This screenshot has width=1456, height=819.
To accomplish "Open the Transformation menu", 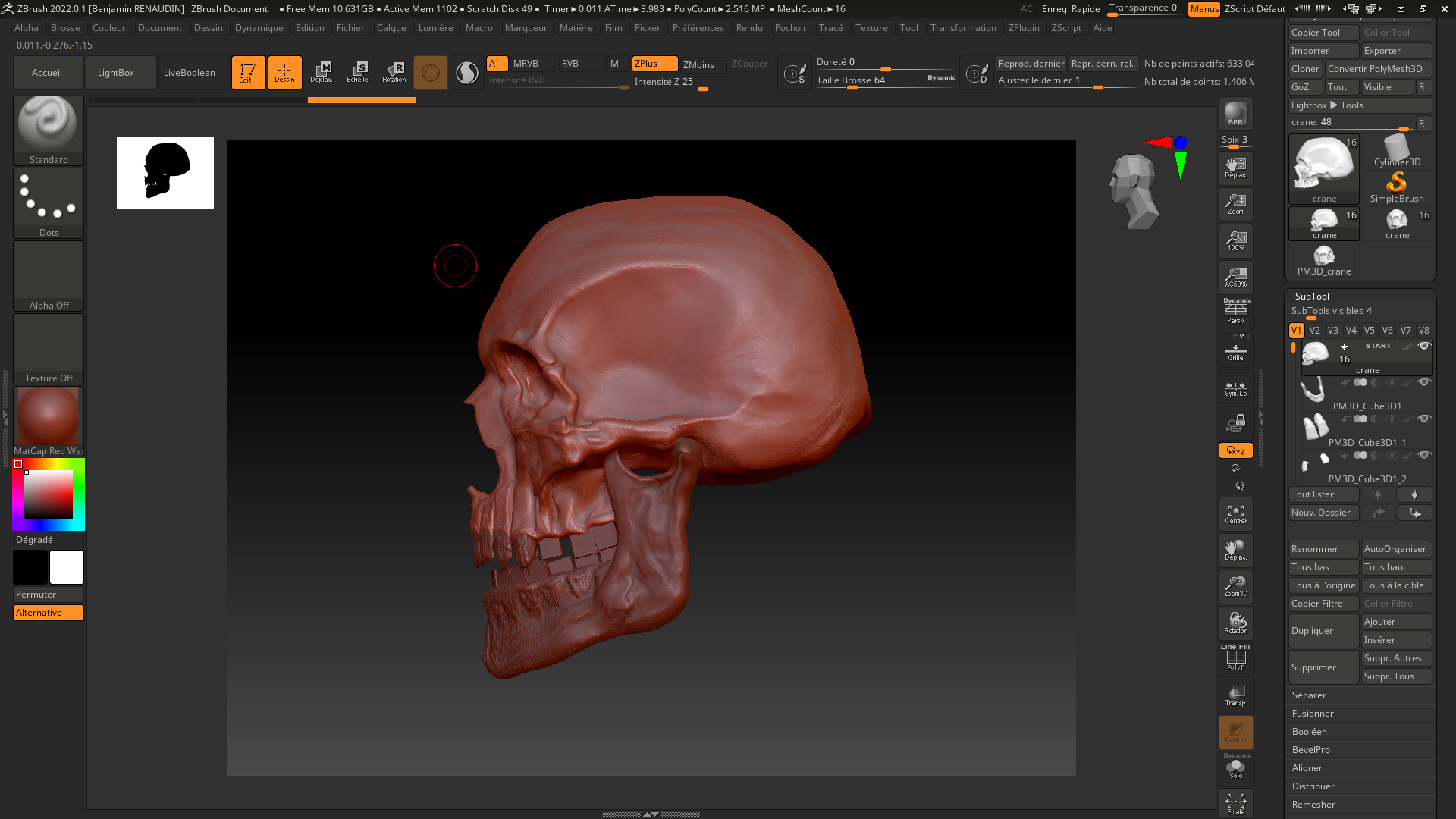I will click(963, 28).
